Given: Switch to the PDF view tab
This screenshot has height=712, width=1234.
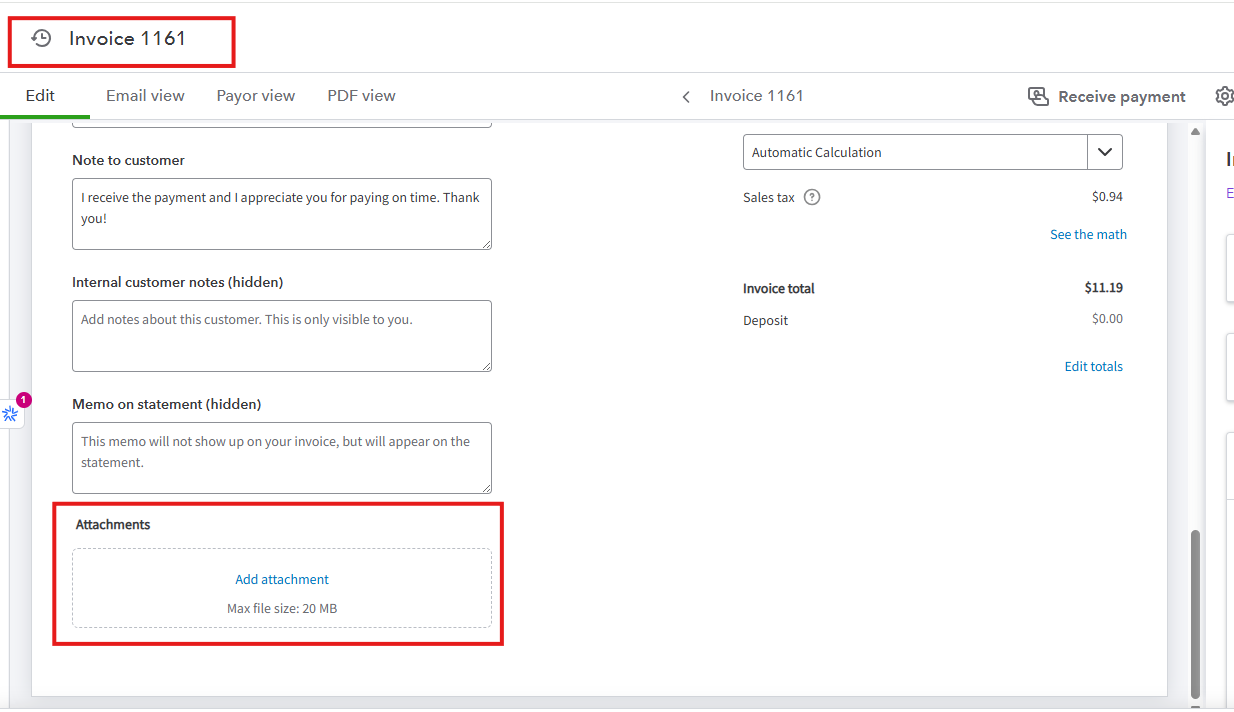Looking at the screenshot, I should click(361, 96).
